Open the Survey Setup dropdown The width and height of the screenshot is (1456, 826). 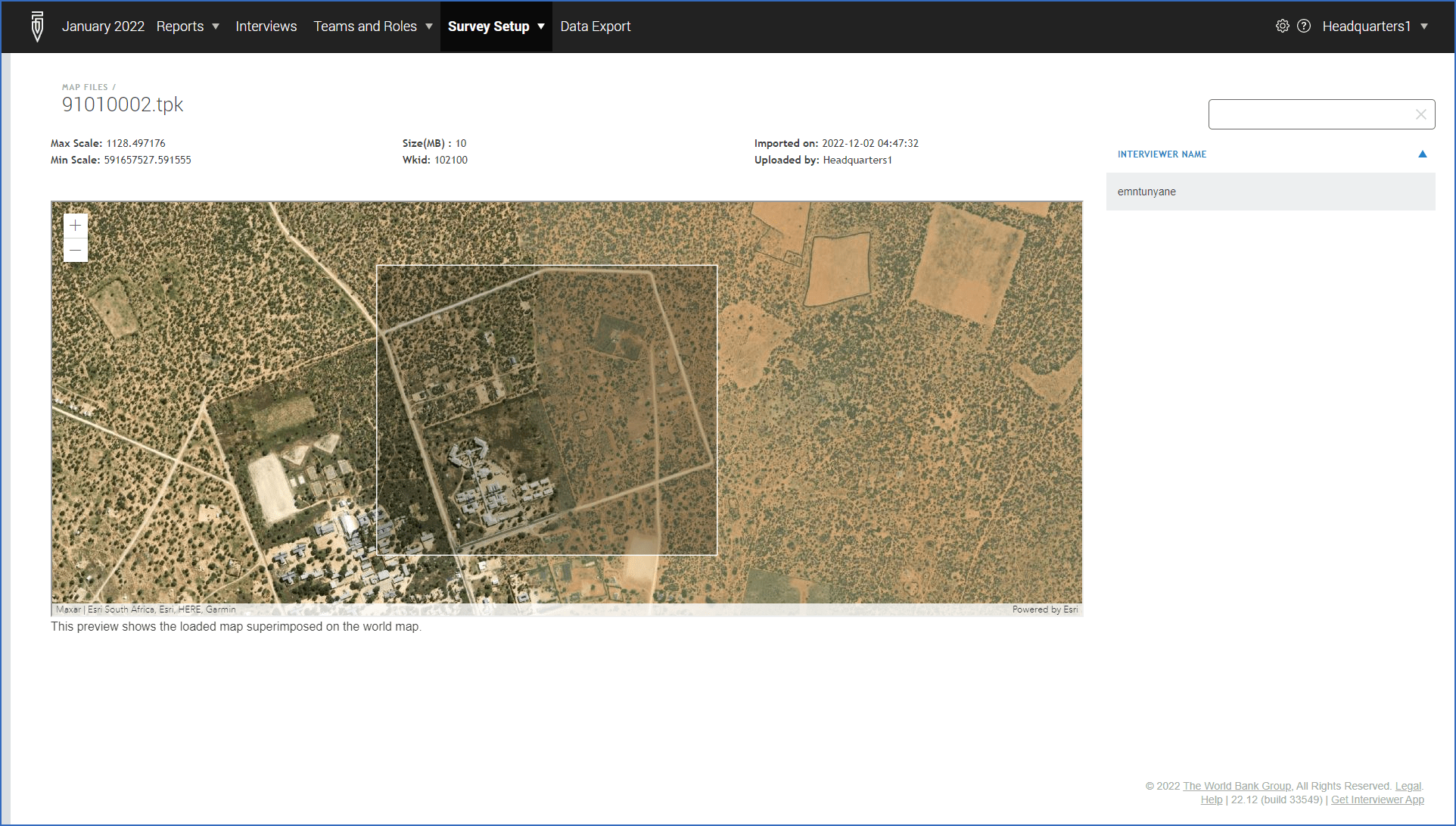tap(496, 26)
